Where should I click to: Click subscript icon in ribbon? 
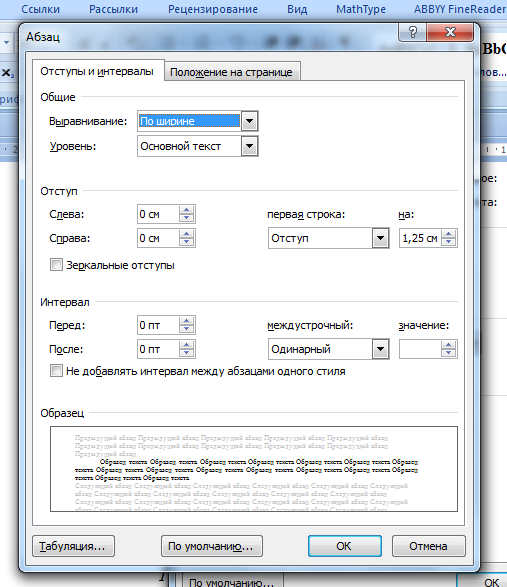click(8, 73)
